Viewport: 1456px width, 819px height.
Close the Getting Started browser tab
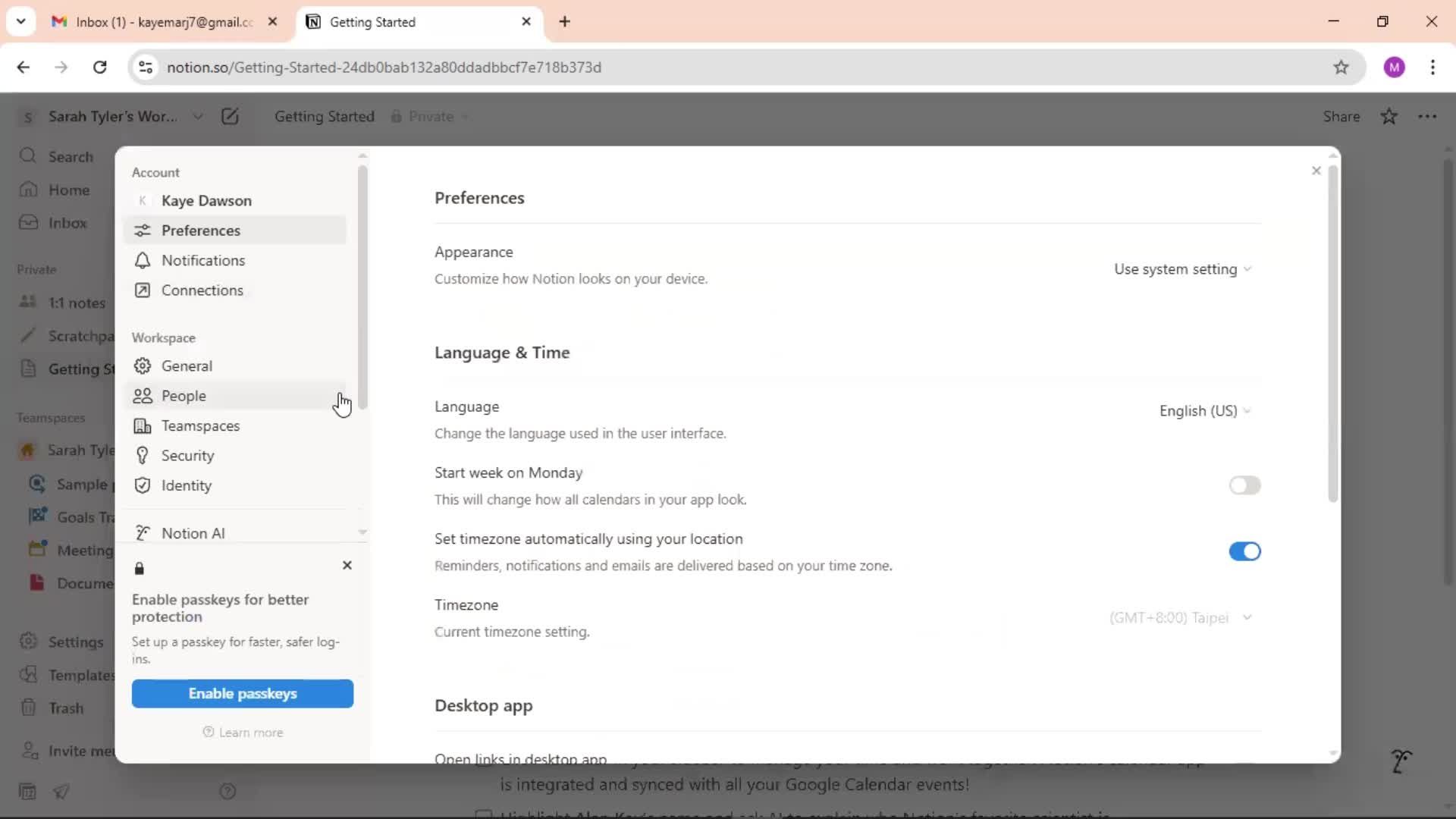[526, 21]
